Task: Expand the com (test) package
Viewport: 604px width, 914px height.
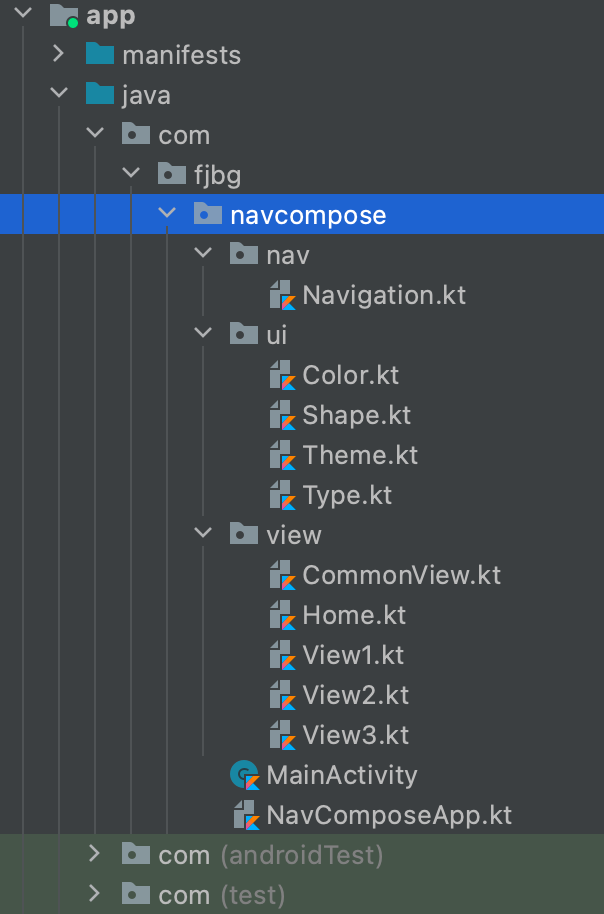Action: [x=95, y=894]
